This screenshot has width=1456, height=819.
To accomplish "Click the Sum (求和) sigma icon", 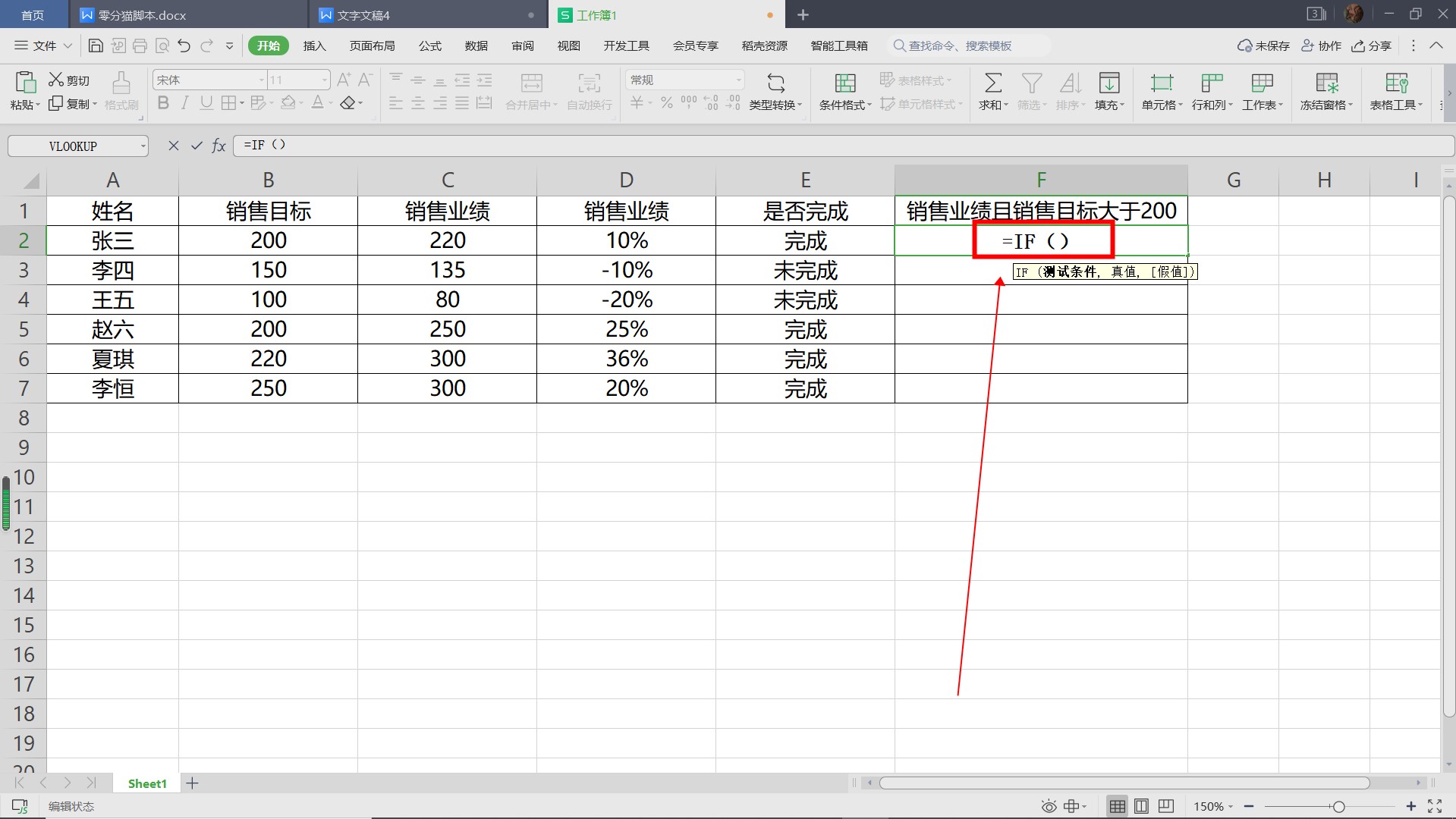I will point(992,83).
